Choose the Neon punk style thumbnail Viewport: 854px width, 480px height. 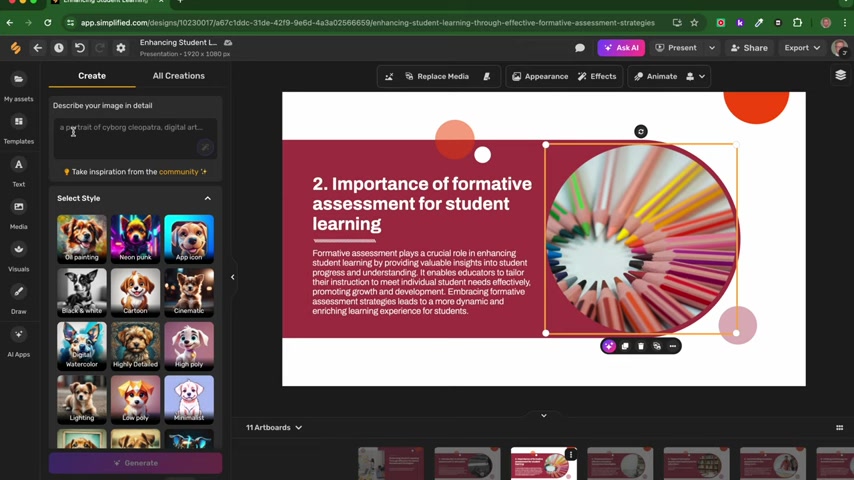(x=135, y=238)
